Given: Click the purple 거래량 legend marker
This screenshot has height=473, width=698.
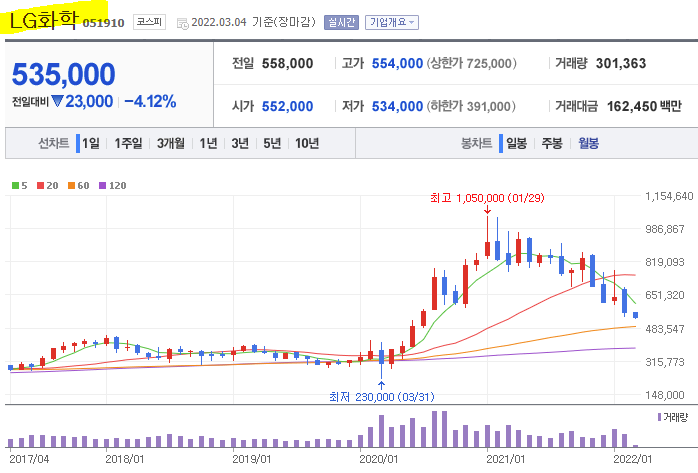Looking at the screenshot, I should tap(659, 417).
